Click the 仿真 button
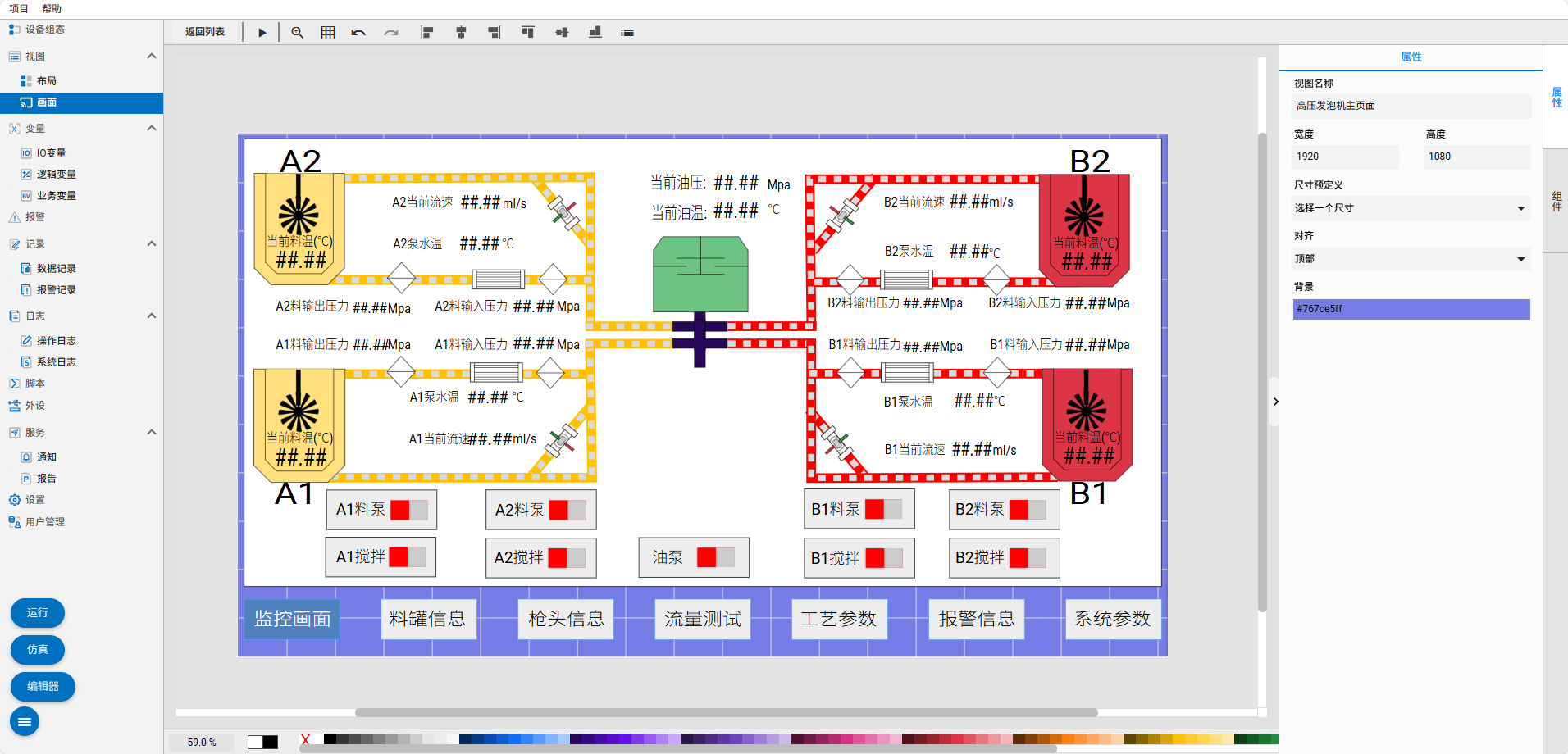The image size is (1568, 754). coord(38,650)
